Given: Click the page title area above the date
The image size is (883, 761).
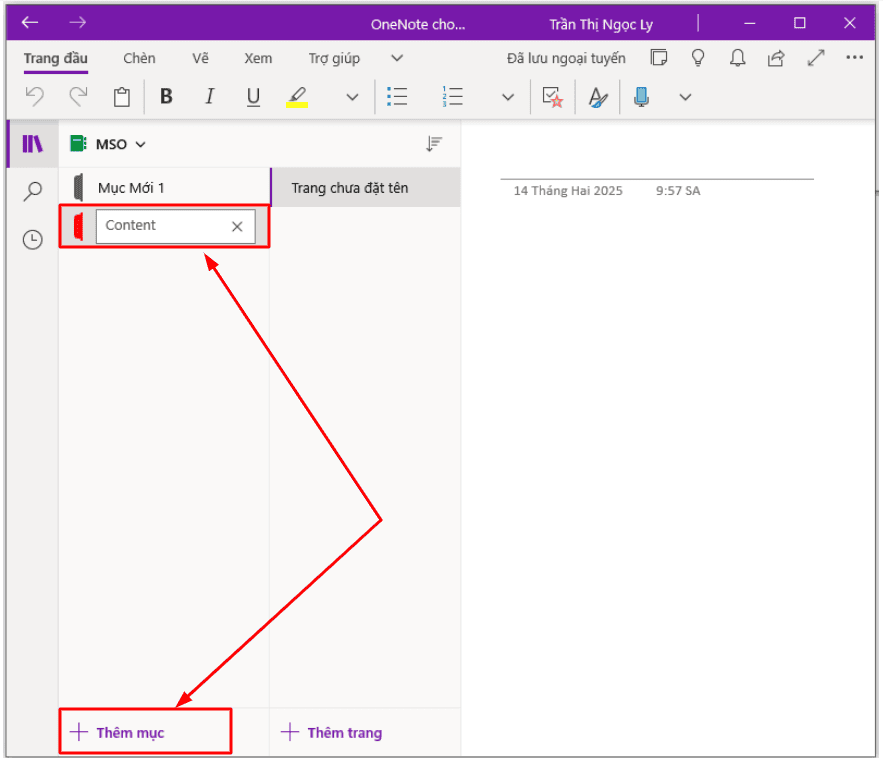Looking at the screenshot, I should (x=657, y=161).
